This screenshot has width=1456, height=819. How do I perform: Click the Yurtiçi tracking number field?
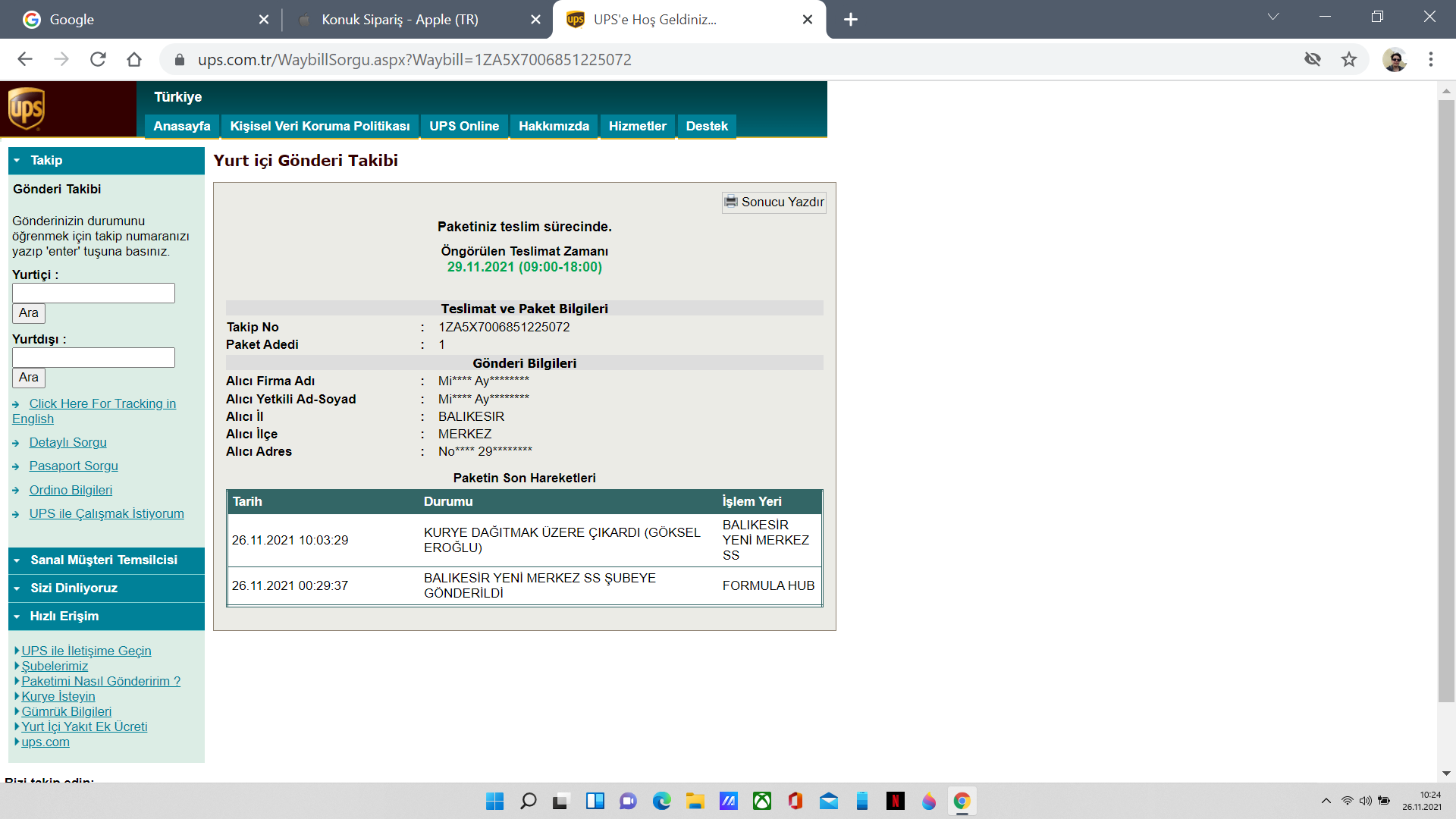93,293
